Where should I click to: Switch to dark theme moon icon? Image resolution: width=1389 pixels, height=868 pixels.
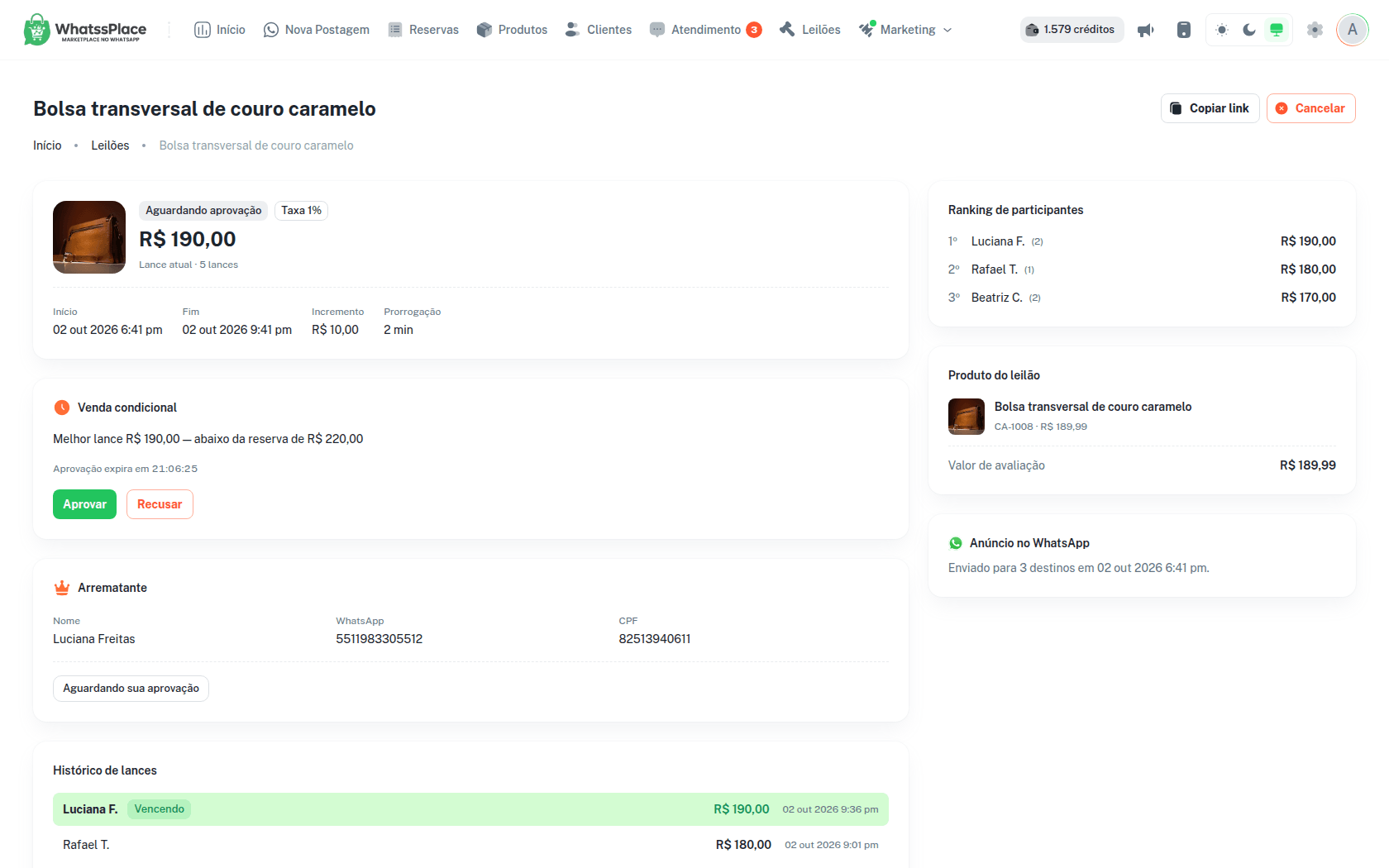coord(1249,30)
